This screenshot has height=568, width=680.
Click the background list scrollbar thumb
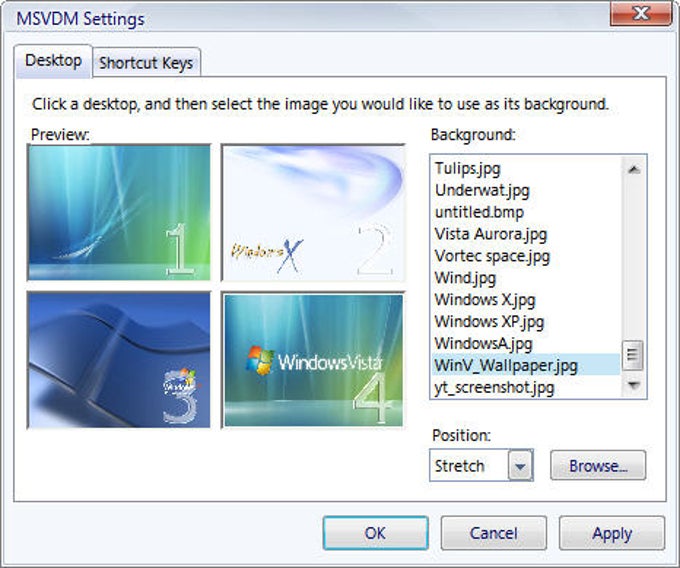tap(633, 356)
